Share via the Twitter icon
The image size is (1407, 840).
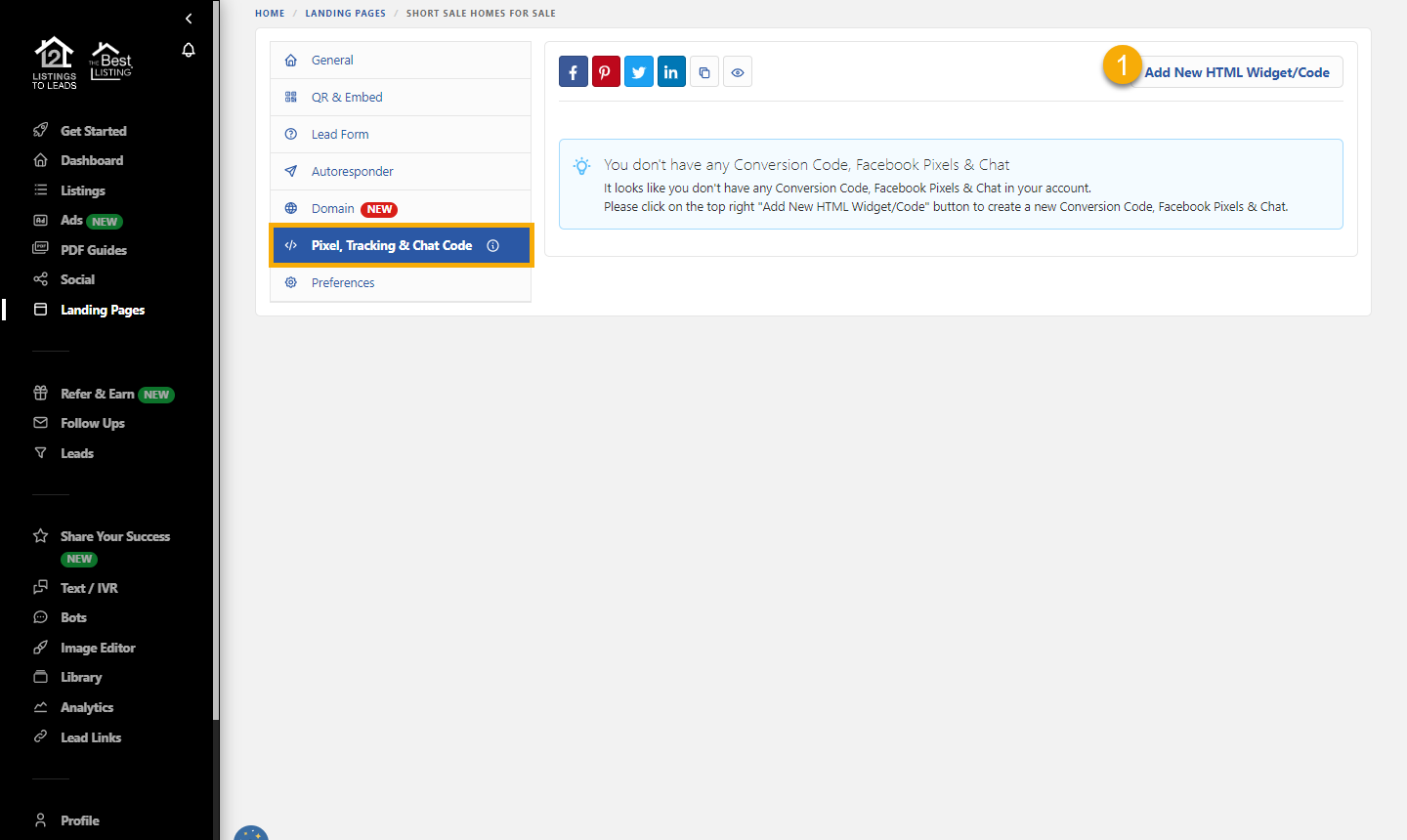[x=639, y=72]
